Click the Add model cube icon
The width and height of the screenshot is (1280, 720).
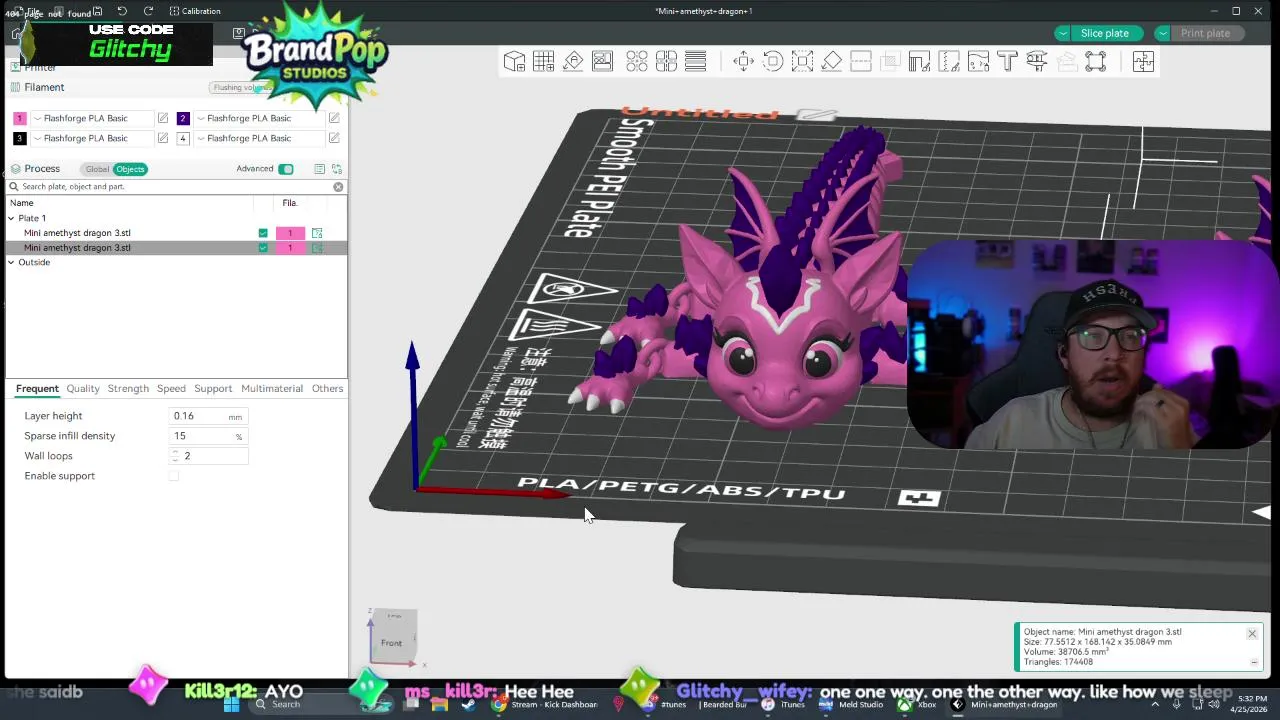514,62
